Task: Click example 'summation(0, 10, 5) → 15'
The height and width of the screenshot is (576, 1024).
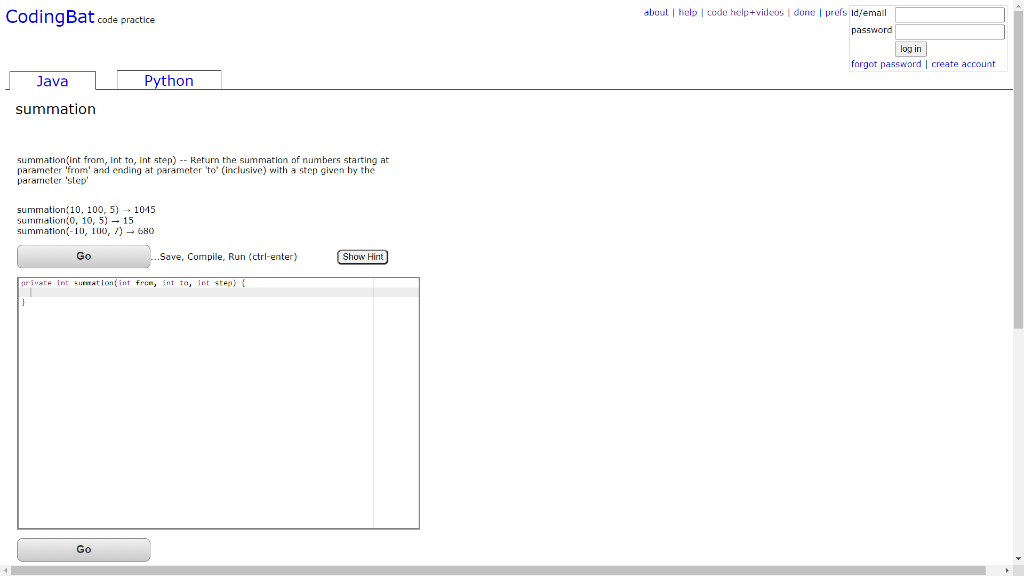Action: [x=75, y=221]
